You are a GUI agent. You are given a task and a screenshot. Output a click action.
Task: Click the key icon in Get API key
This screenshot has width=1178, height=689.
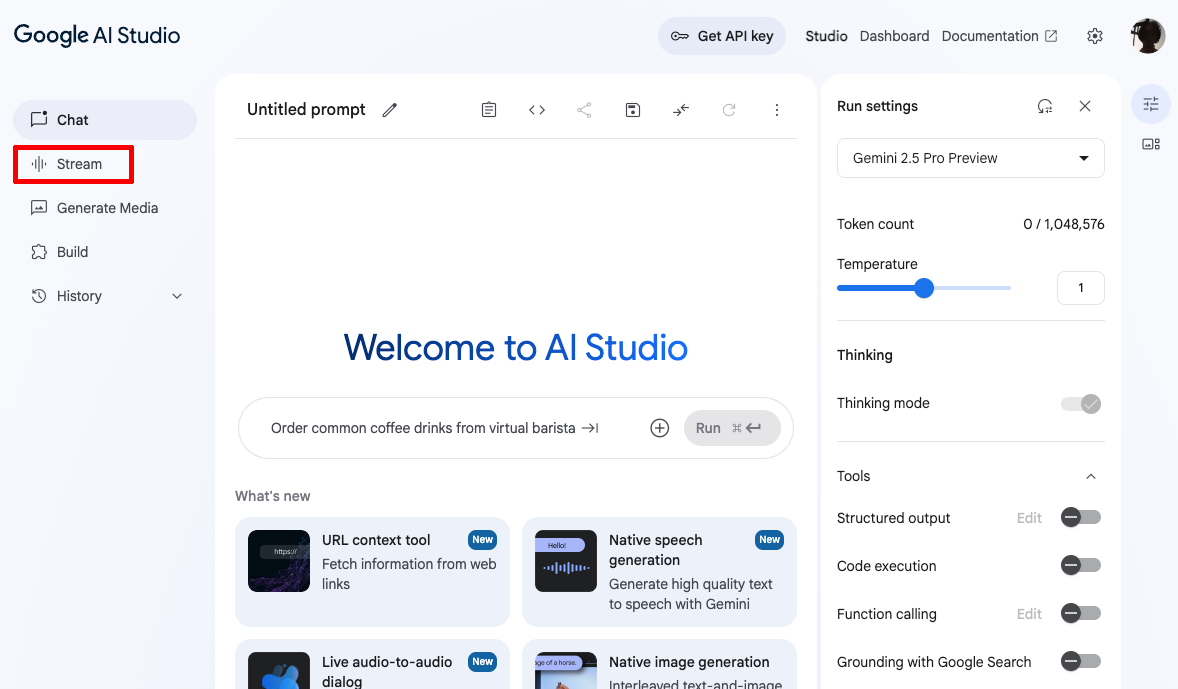(680, 36)
